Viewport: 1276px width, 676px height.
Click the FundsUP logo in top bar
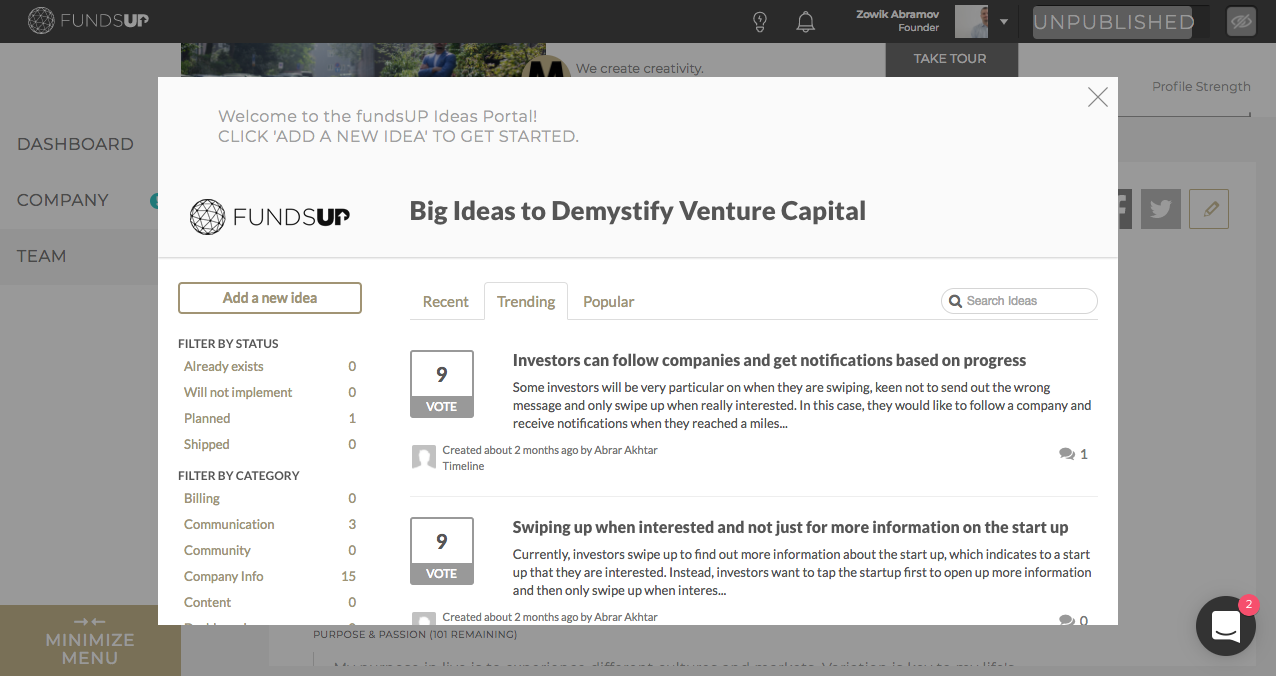tap(88, 21)
